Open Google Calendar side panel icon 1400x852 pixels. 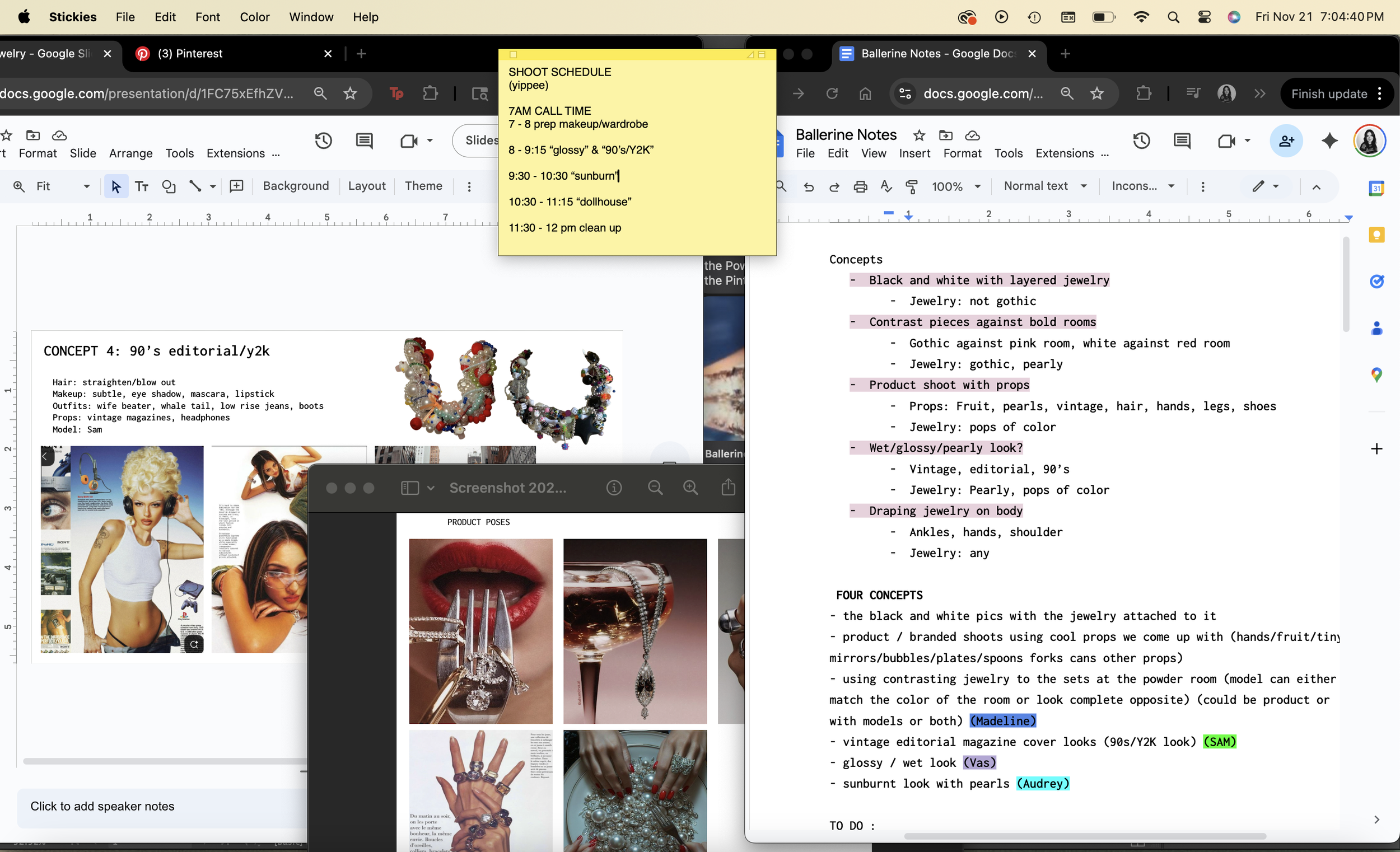coord(1375,189)
